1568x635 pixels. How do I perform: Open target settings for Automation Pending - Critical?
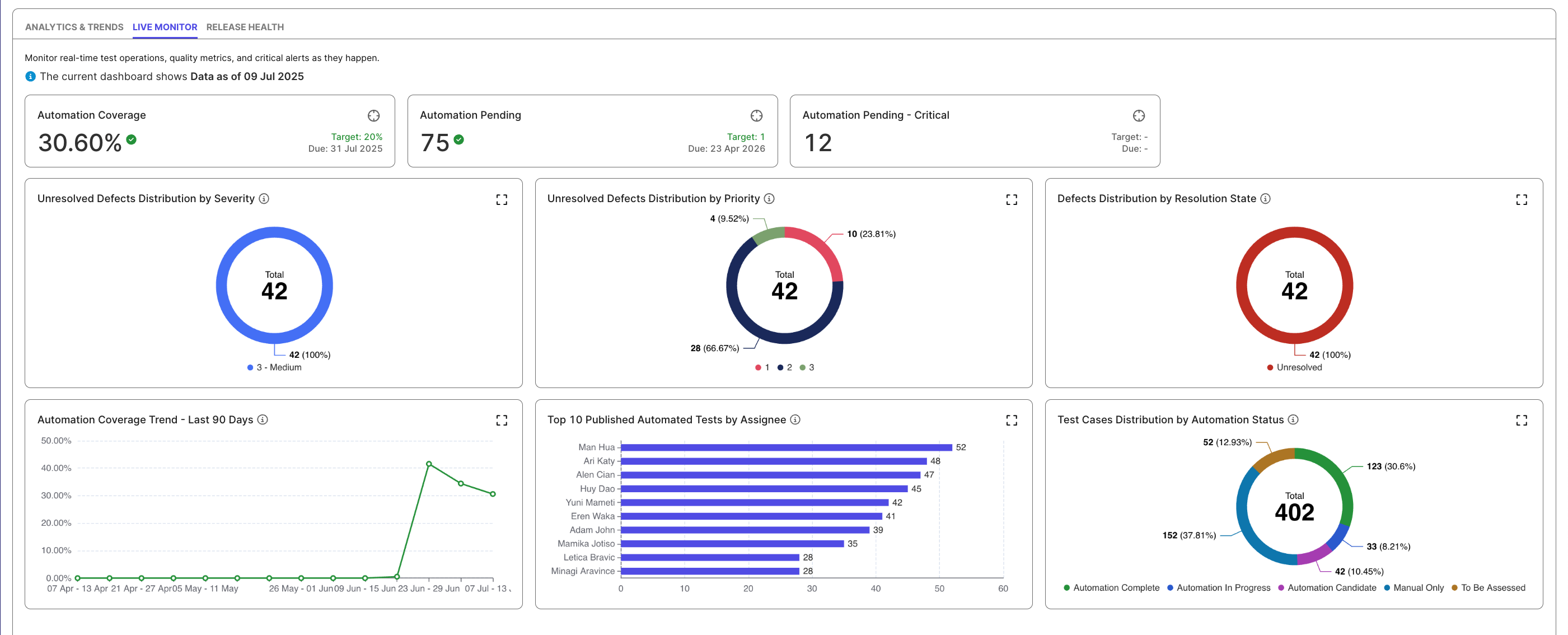(x=1138, y=116)
